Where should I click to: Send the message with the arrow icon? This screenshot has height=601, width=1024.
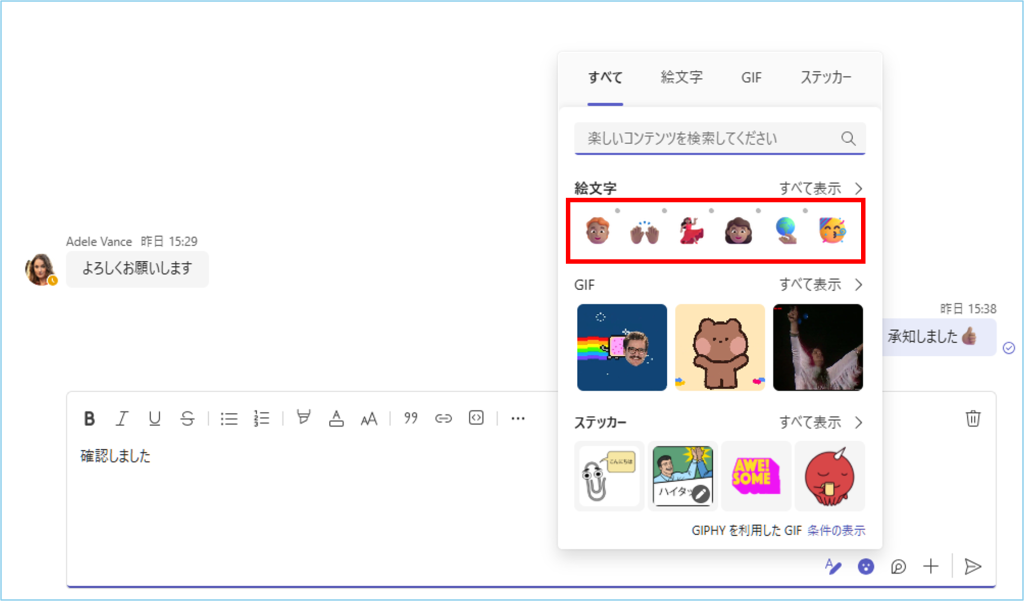pyautogui.click(x=972, y=567)
